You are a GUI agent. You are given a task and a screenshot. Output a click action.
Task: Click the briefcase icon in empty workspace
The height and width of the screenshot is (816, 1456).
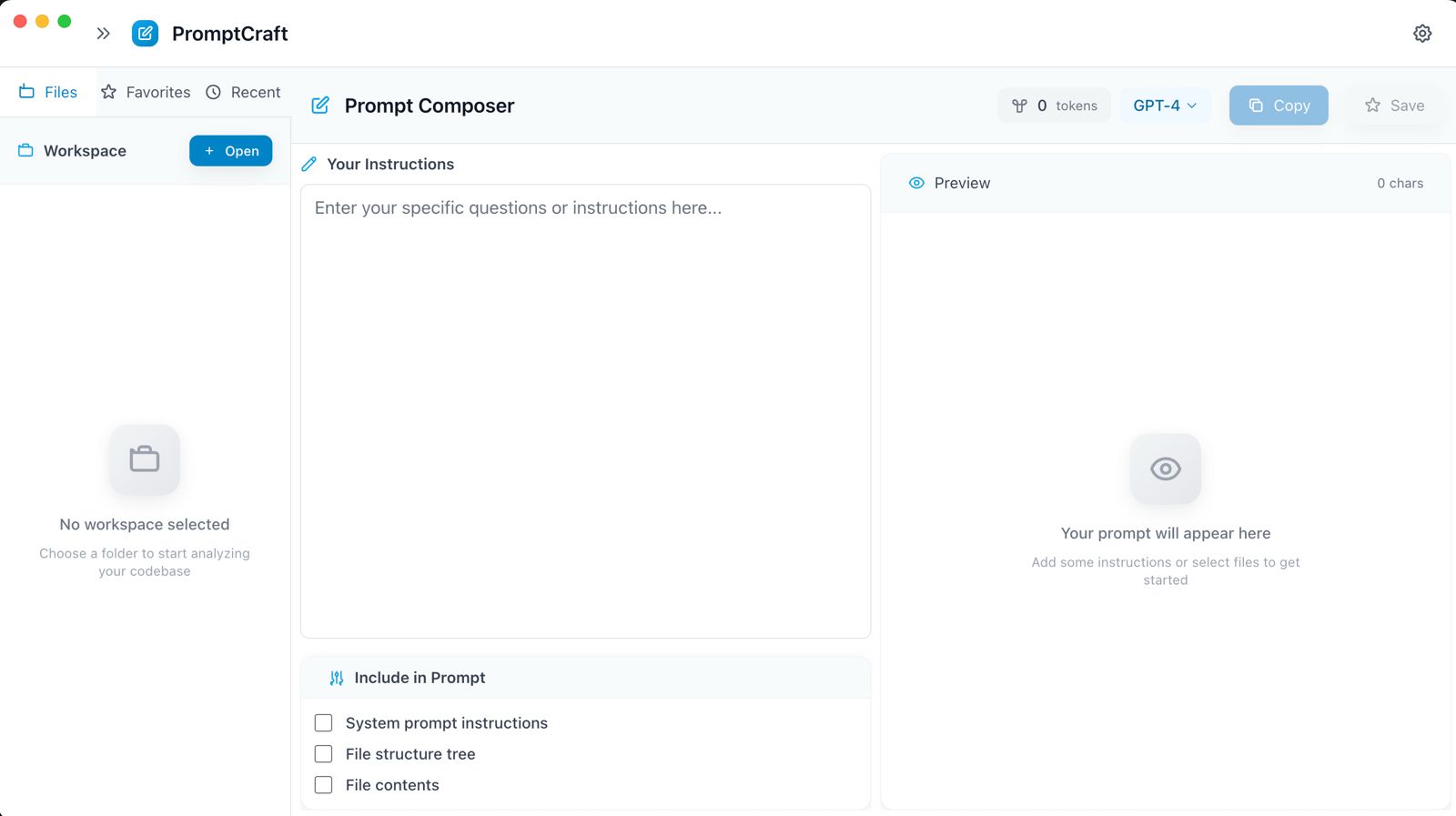pyautogui.click(x=145, y=459)
